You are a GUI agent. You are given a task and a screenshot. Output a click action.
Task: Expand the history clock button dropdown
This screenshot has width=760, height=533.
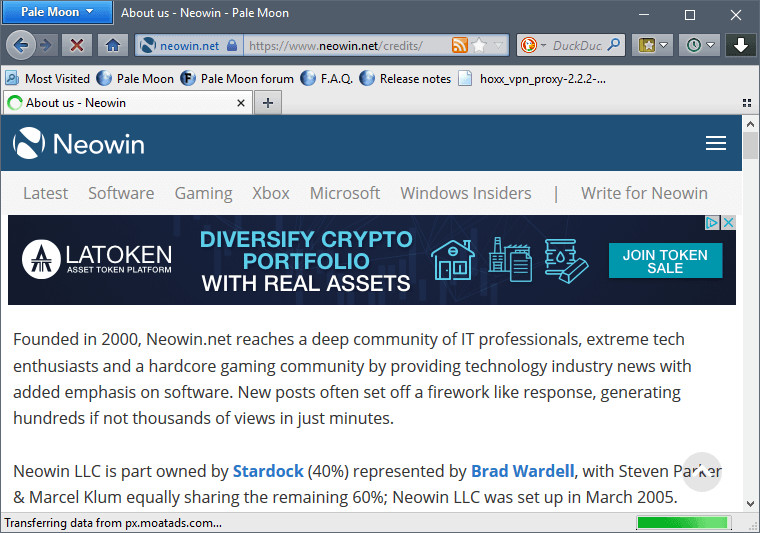coord(711,46)
